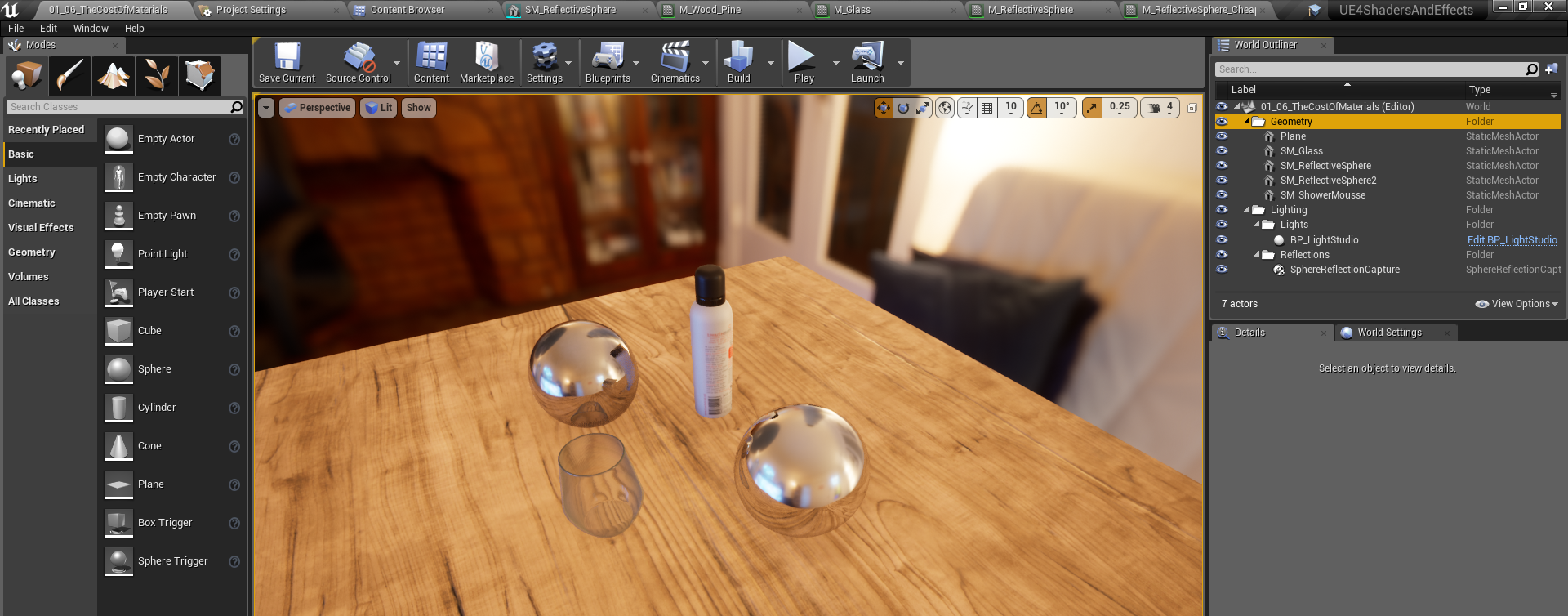Select the scale gizmo tool in viewport
The height and width of the screenshot is (616, 1568).
[x=923, y=108]
